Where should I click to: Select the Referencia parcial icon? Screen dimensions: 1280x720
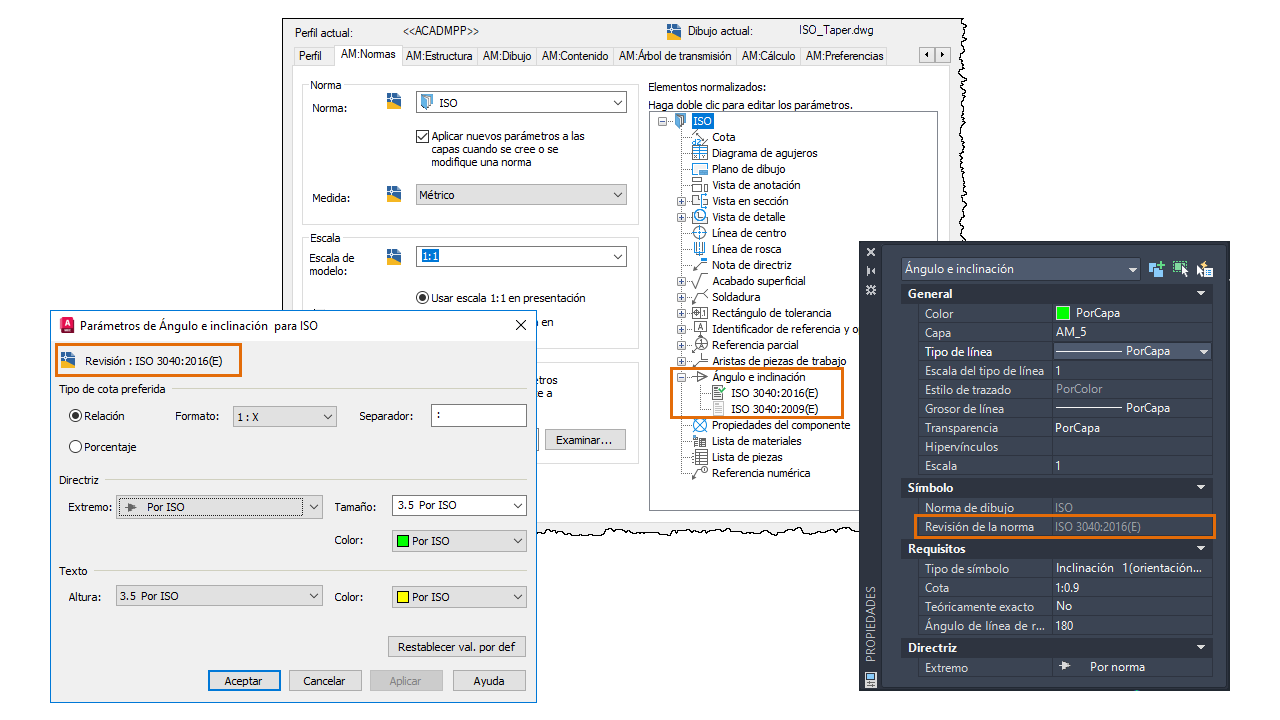[700, 345]
